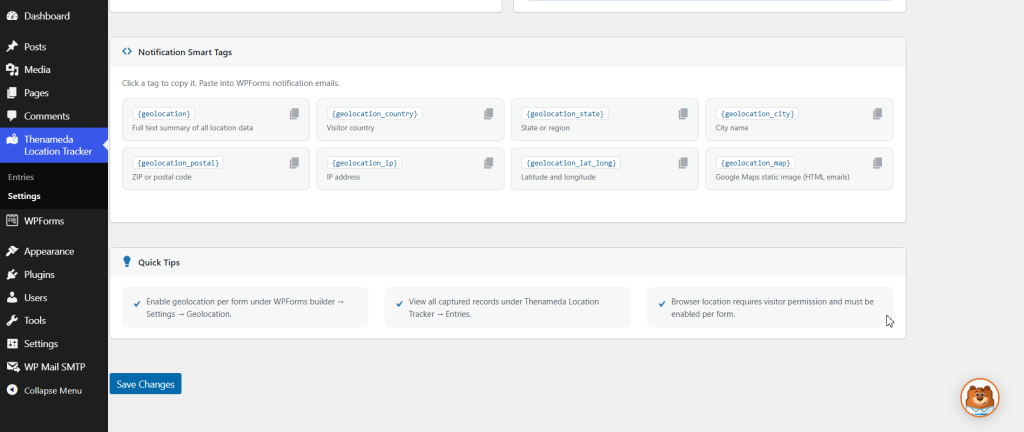The width and height of the screenshot is (1024, 432).
Task: Click the Quick Tips lightbulb icon
Action: click(127, 262)
